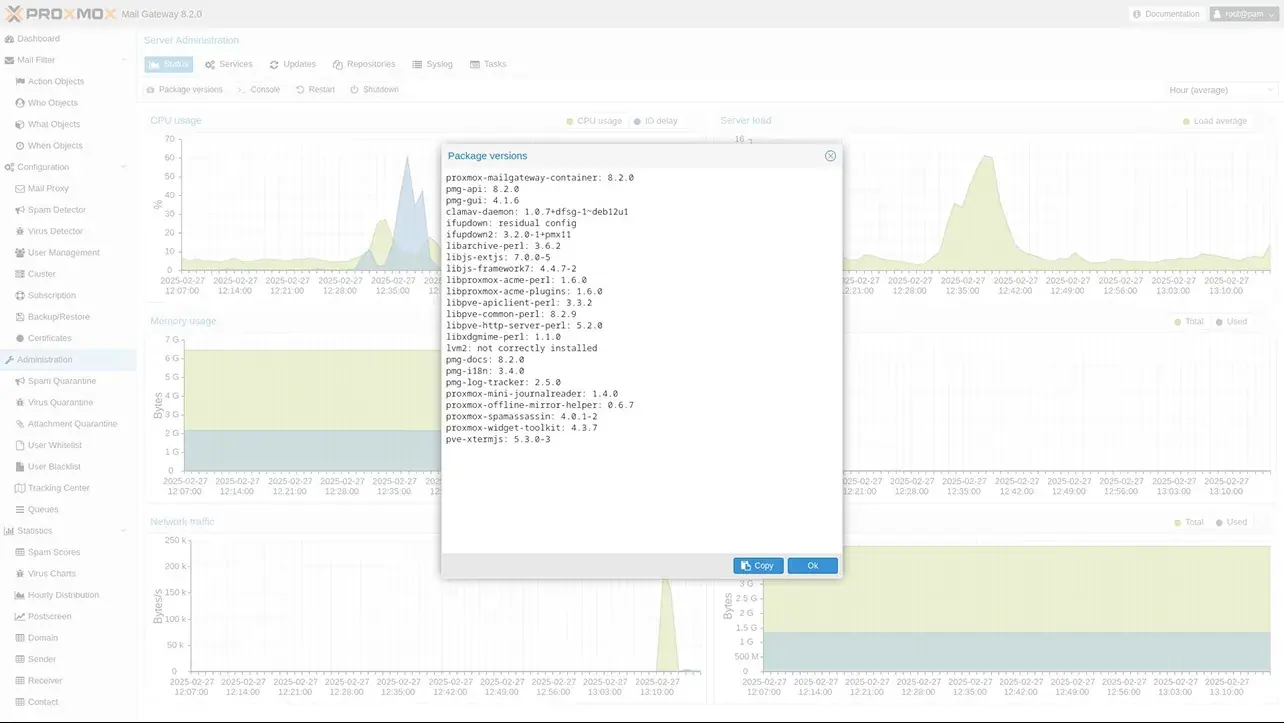The image size is (1284, 723).
Task: Click the Subscription support icon
Action: (x=20, y=296)
